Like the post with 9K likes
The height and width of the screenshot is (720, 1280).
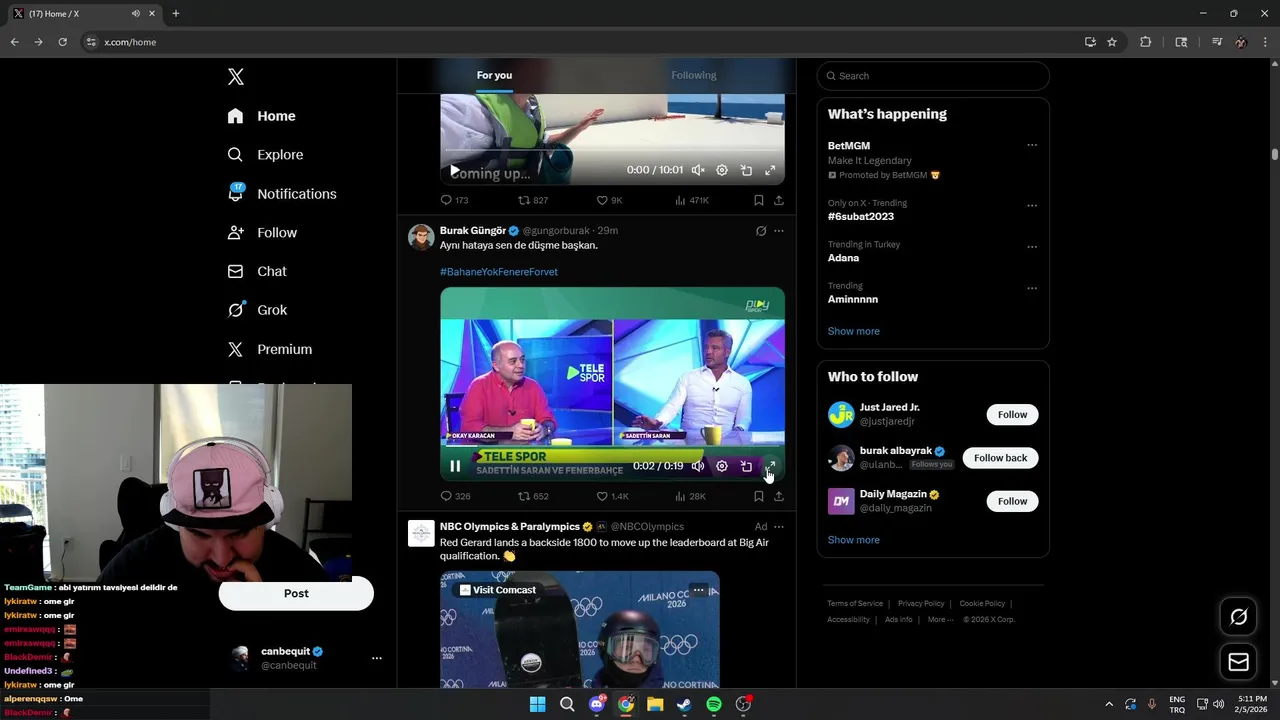click(x=610, y=200)
